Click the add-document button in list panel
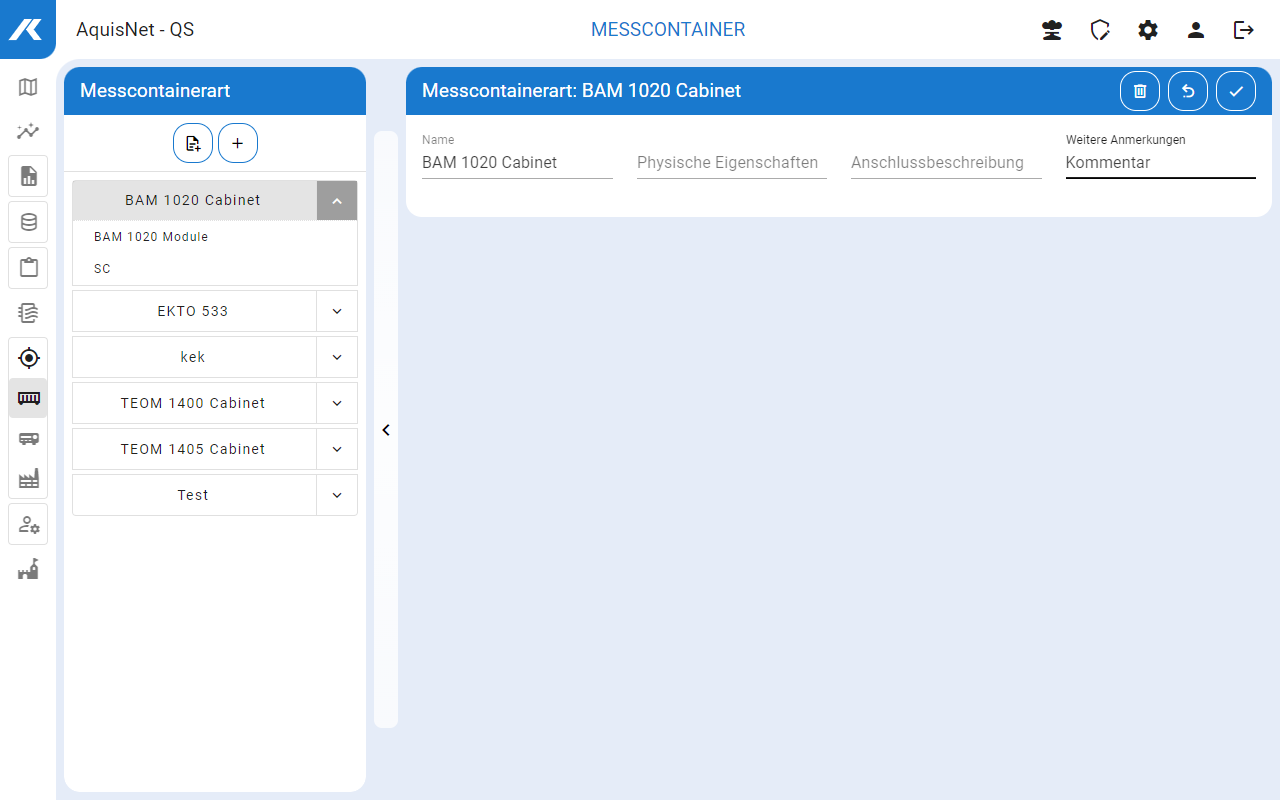Image resolution: width=1280 pixels, height=800 pixels. pyautogui.click(x=193, y=143)
